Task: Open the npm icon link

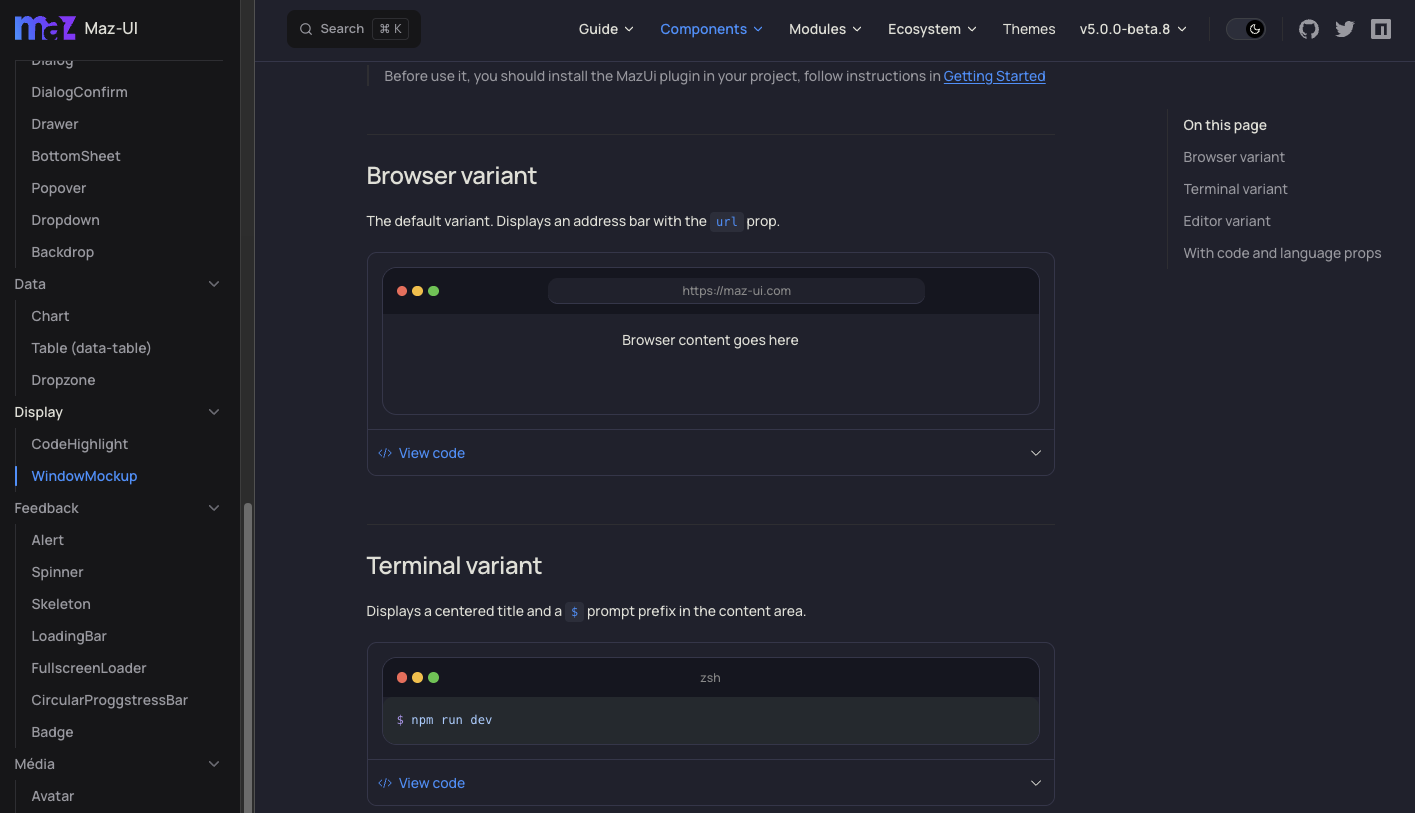Action: tap(1381, 29)
